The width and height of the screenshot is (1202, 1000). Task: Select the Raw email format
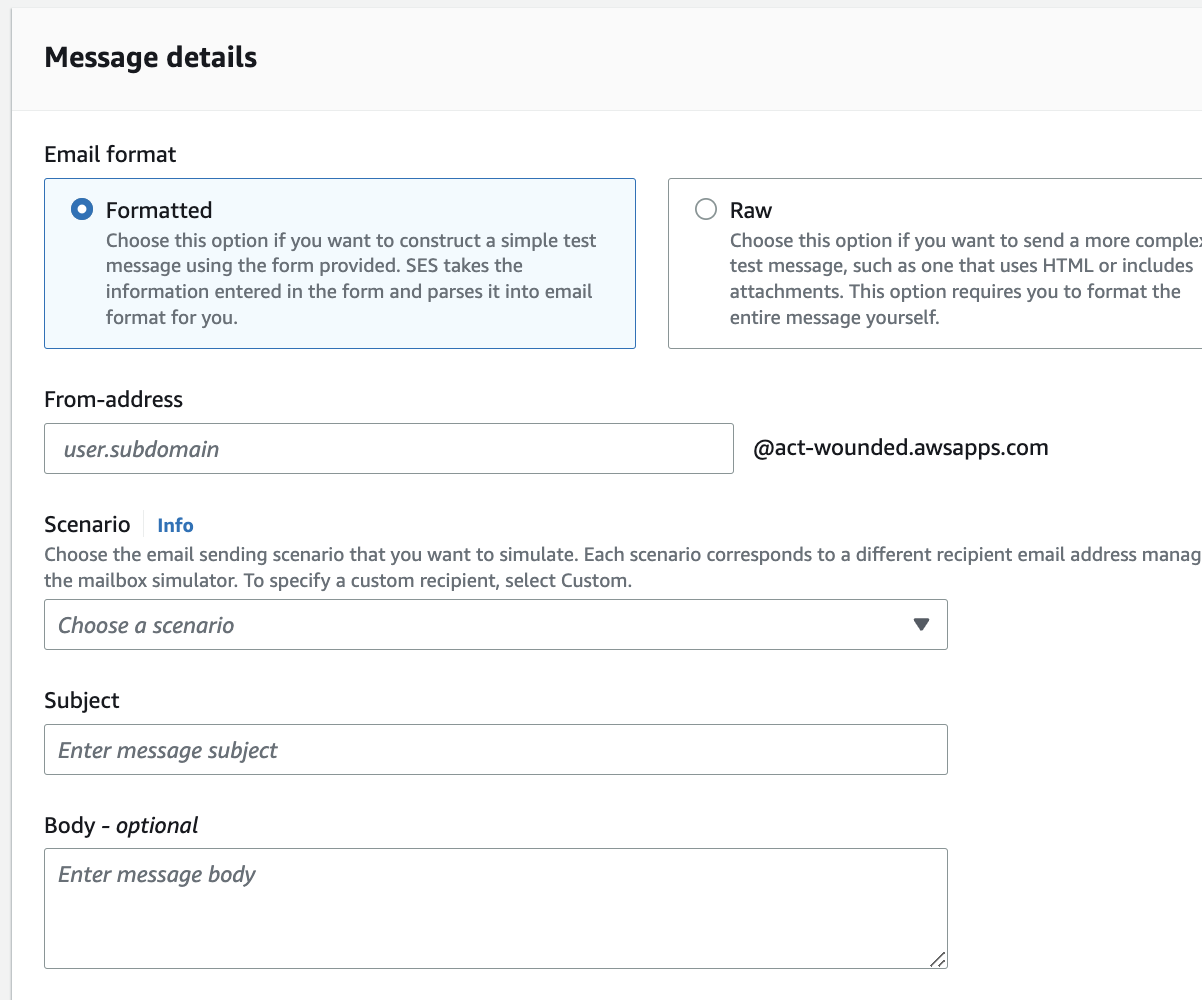tap(706, 209)
